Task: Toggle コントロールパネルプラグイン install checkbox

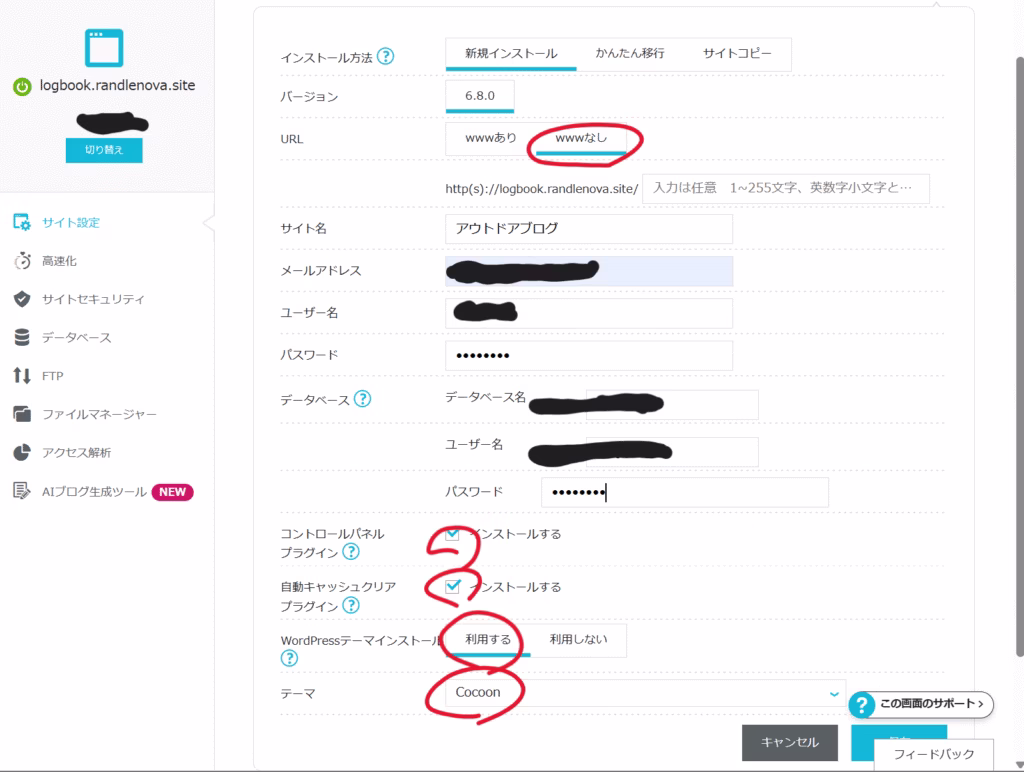Action: click(x=453, y=534)
